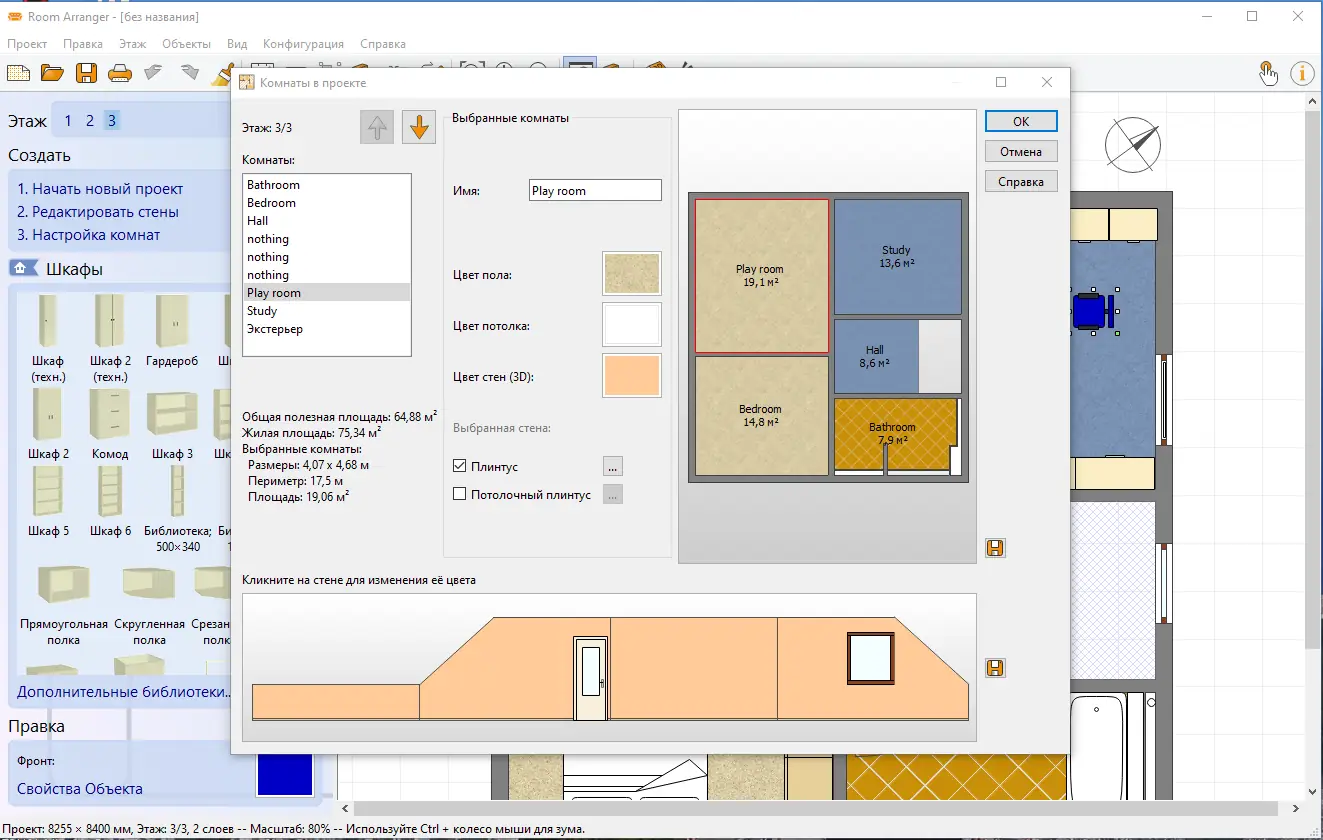The height and width of the screenshot is (840, 1323).
Task: Click the hand cursor icon top right
Action: [1267, 73]
